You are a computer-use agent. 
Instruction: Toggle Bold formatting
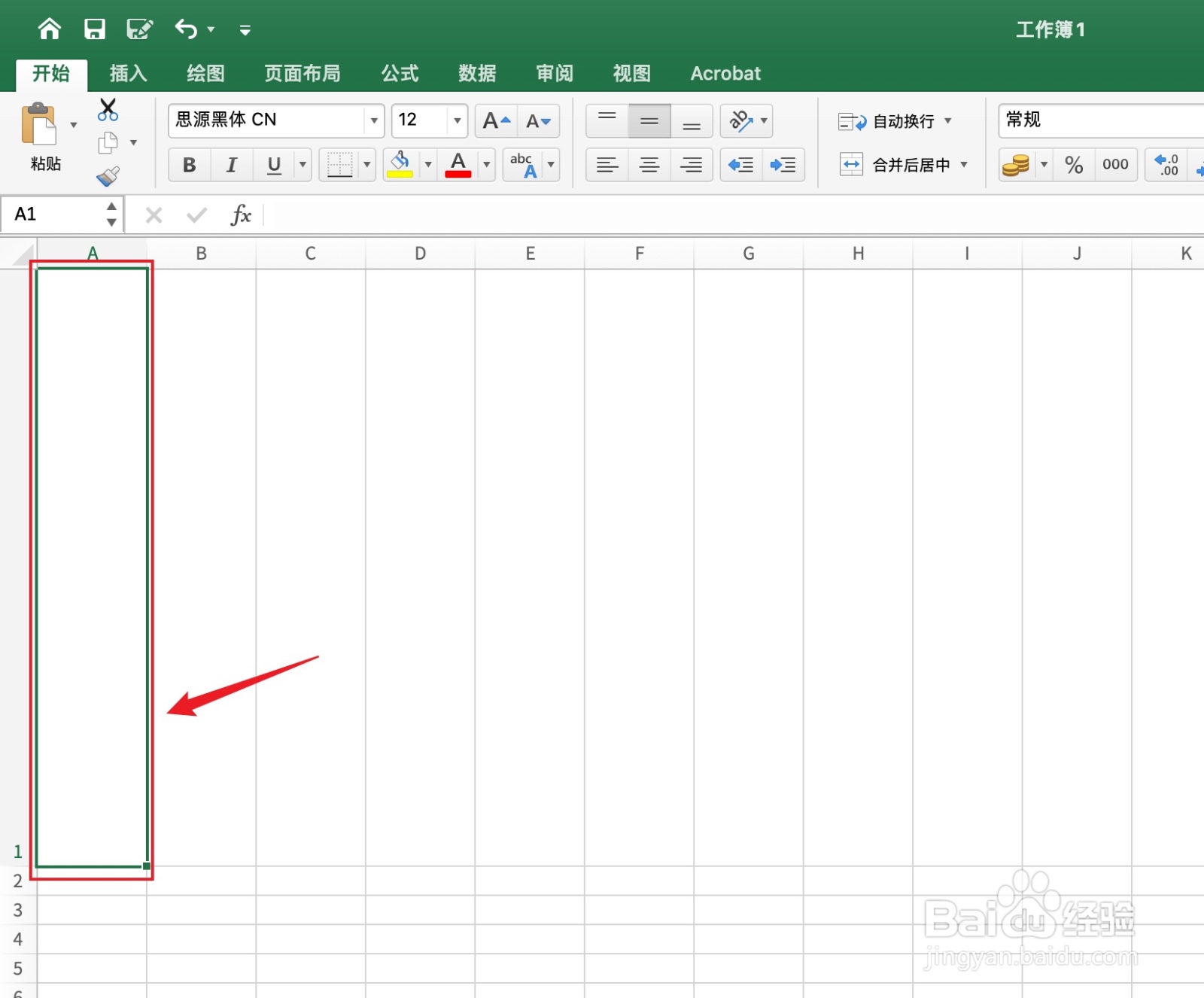click(190, 165)
